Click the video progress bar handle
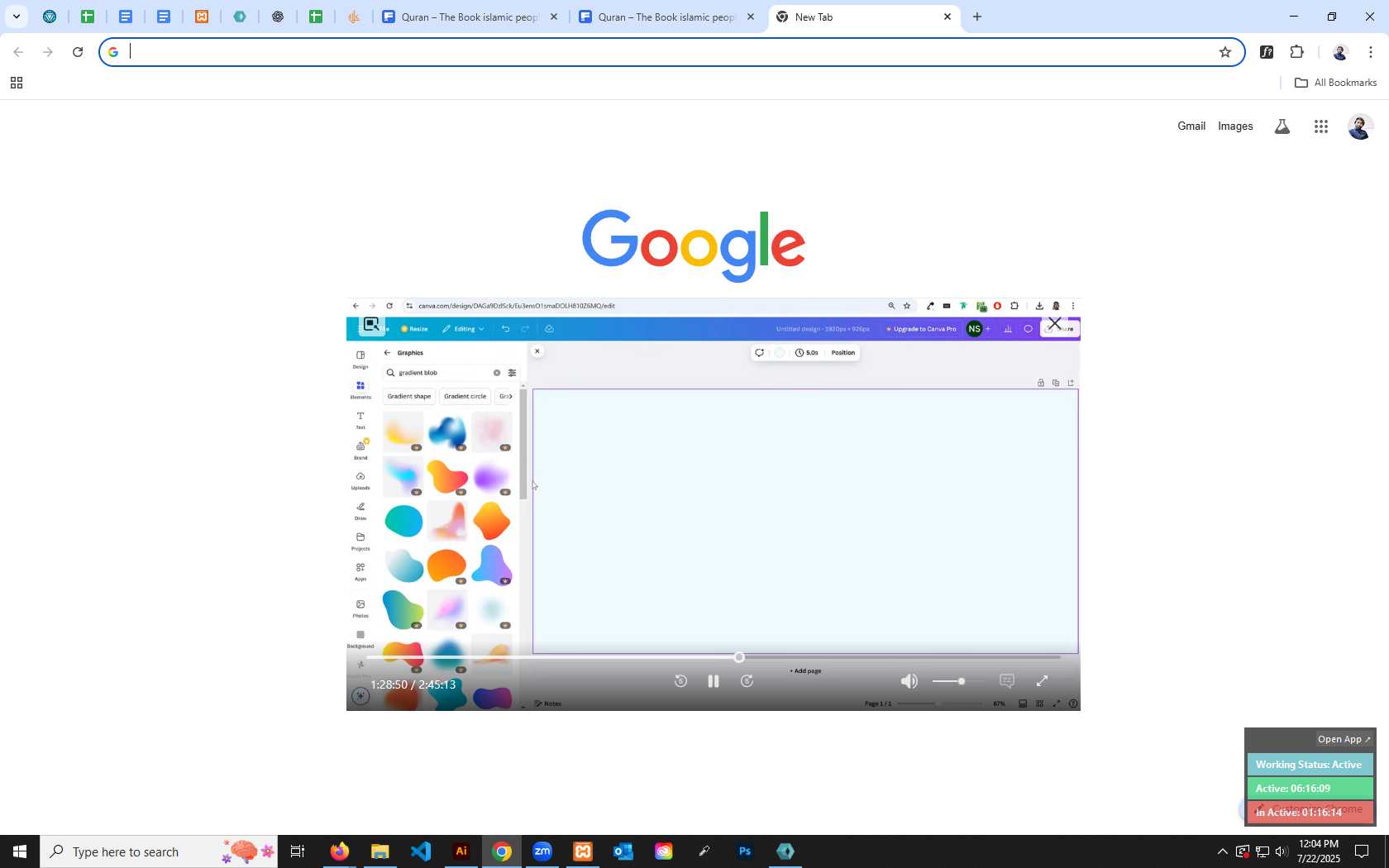This screenshot has width=1389, height=868. 739,657
